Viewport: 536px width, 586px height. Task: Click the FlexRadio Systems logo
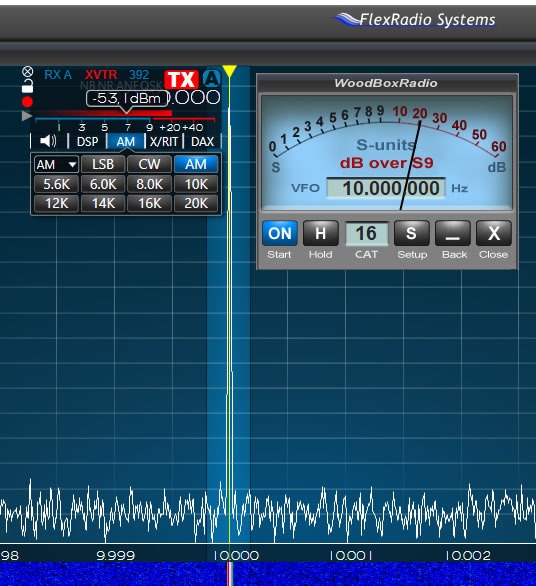(416, 20)
